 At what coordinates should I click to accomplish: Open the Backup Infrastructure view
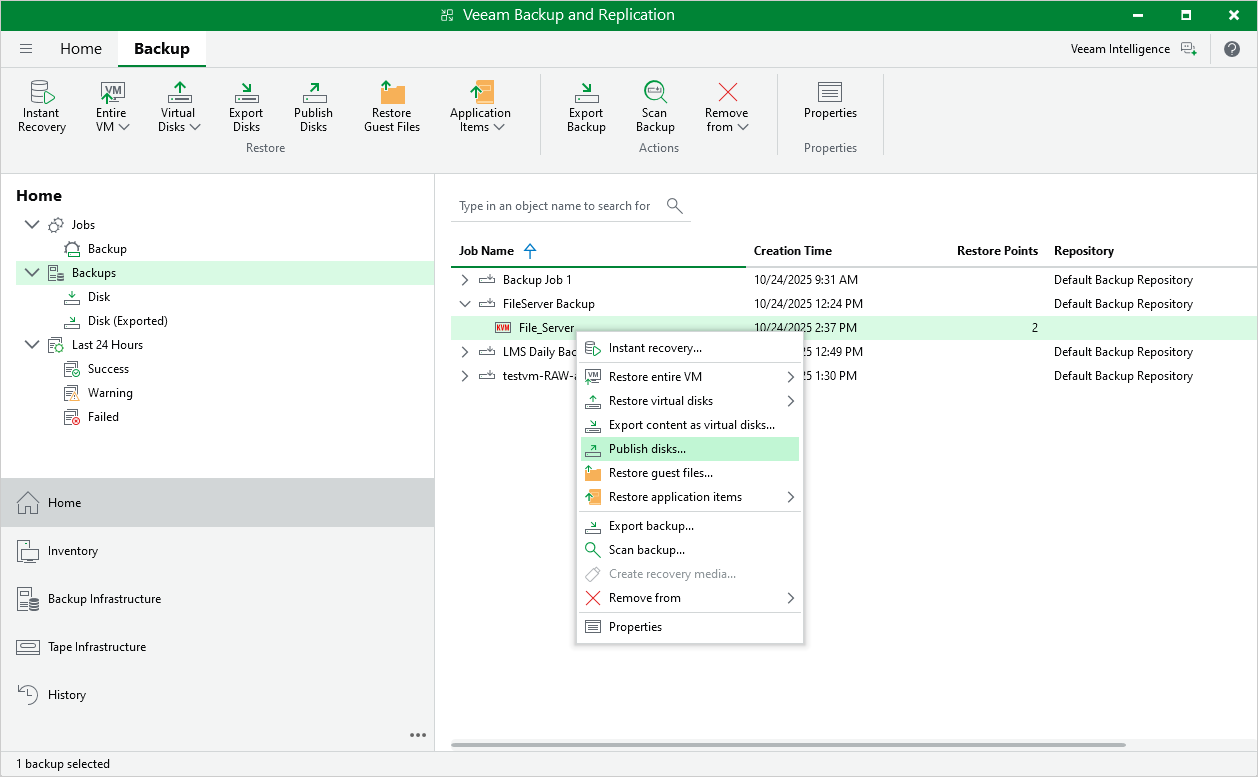(104, 599)
